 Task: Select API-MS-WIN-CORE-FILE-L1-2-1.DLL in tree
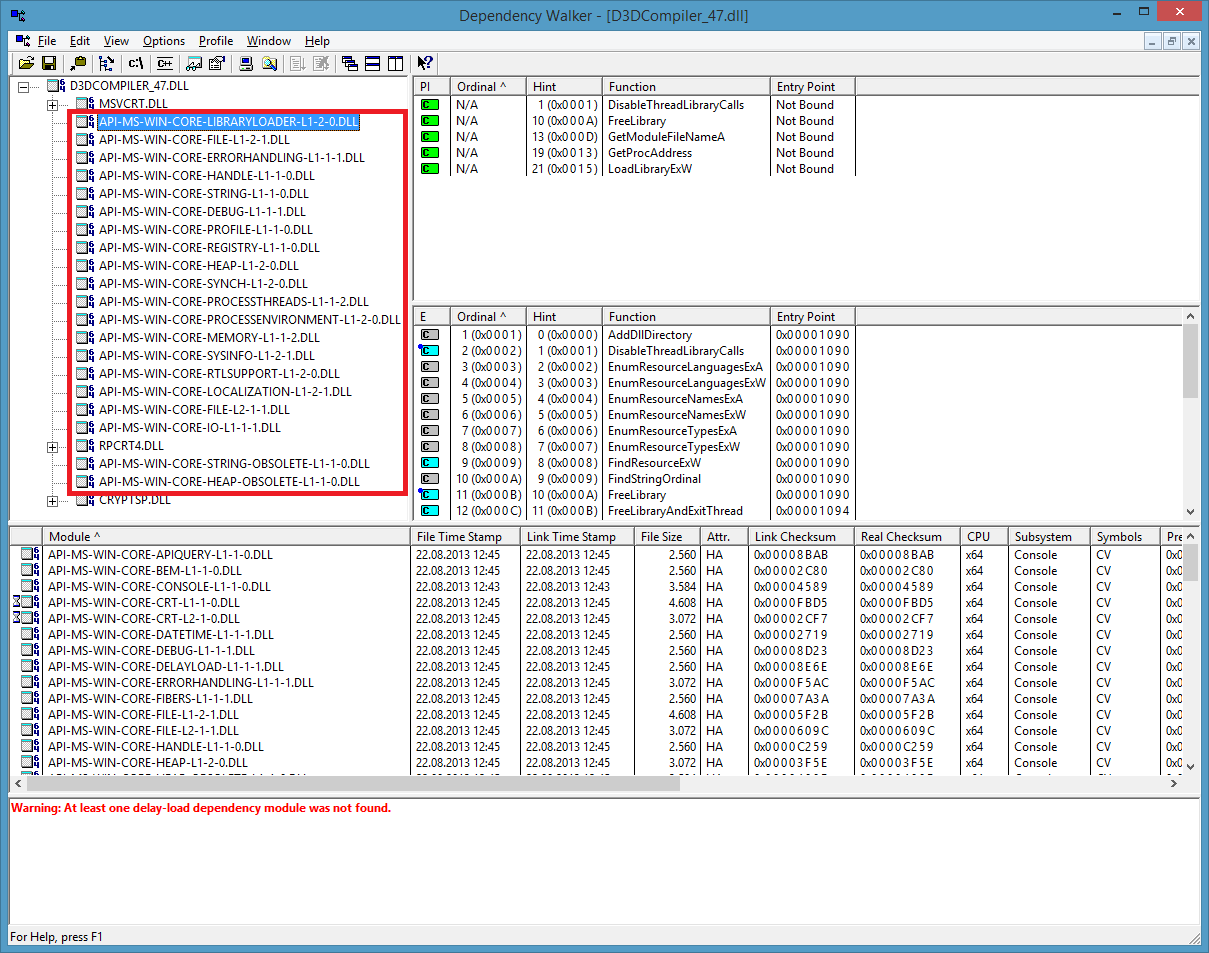pyautogui.click(x=194, y=140)
